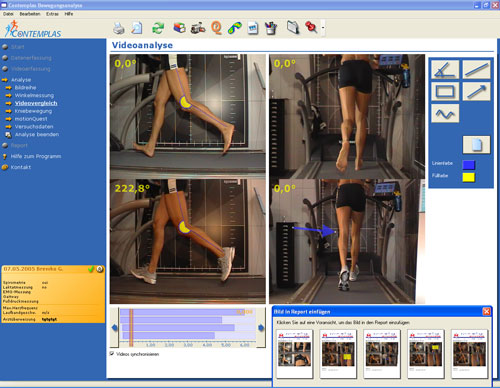Open the Datei menu
500x388 pixels.
pos(8,14)
